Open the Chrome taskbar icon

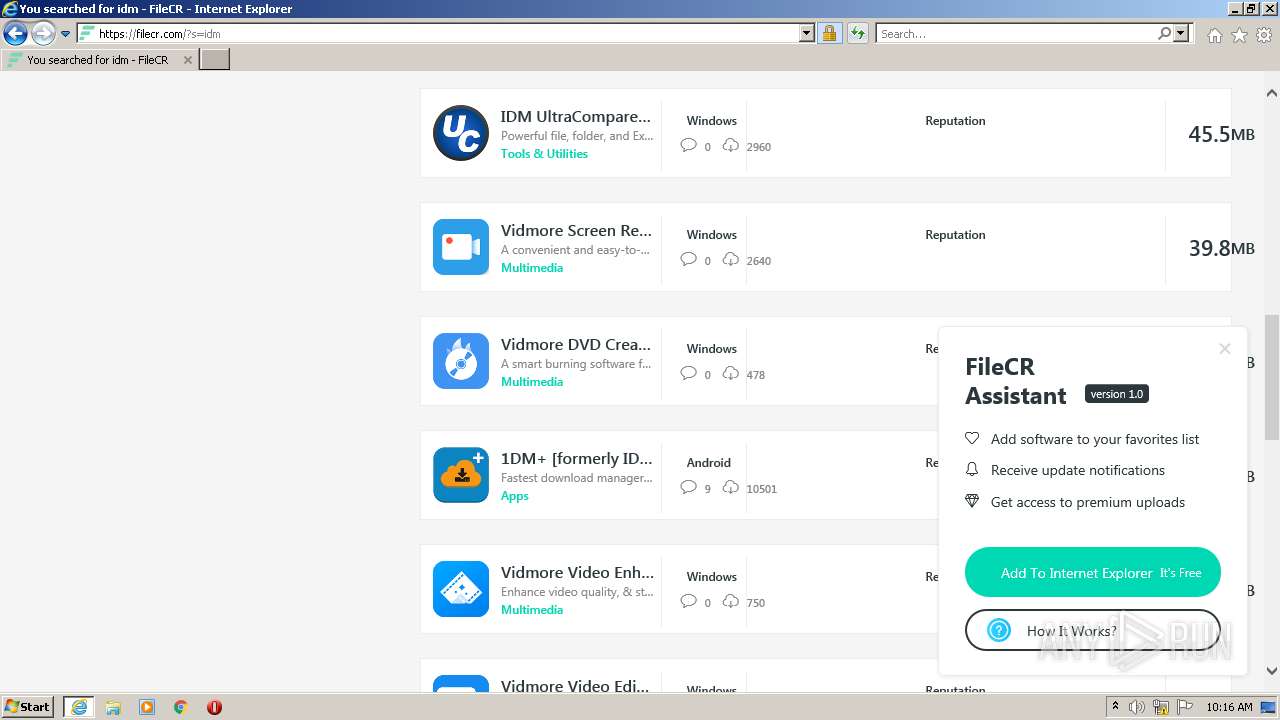(x=181, y=707)
